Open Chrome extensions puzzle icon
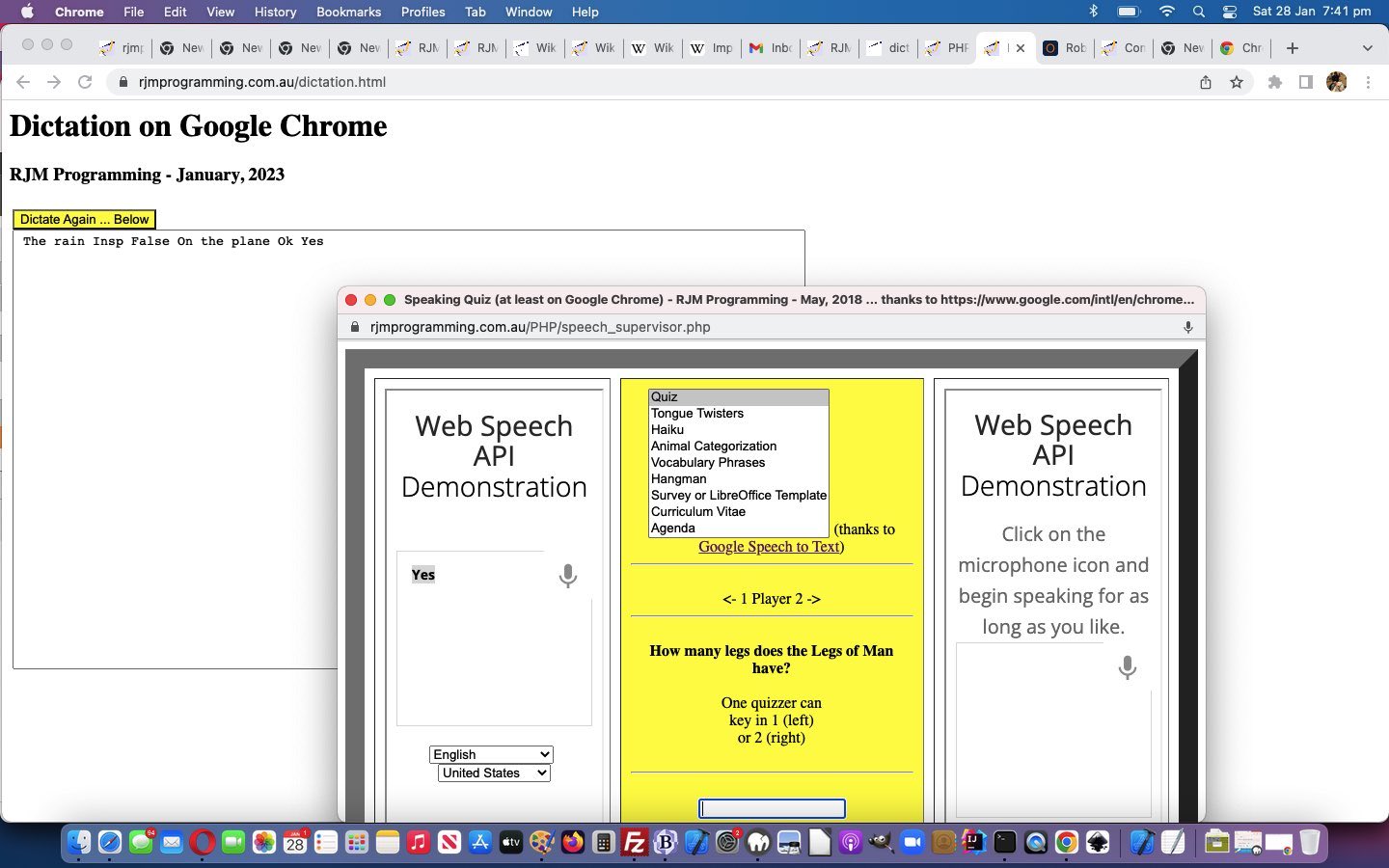The height and width of the screenshot is (868, 1389). point(1275,82)
